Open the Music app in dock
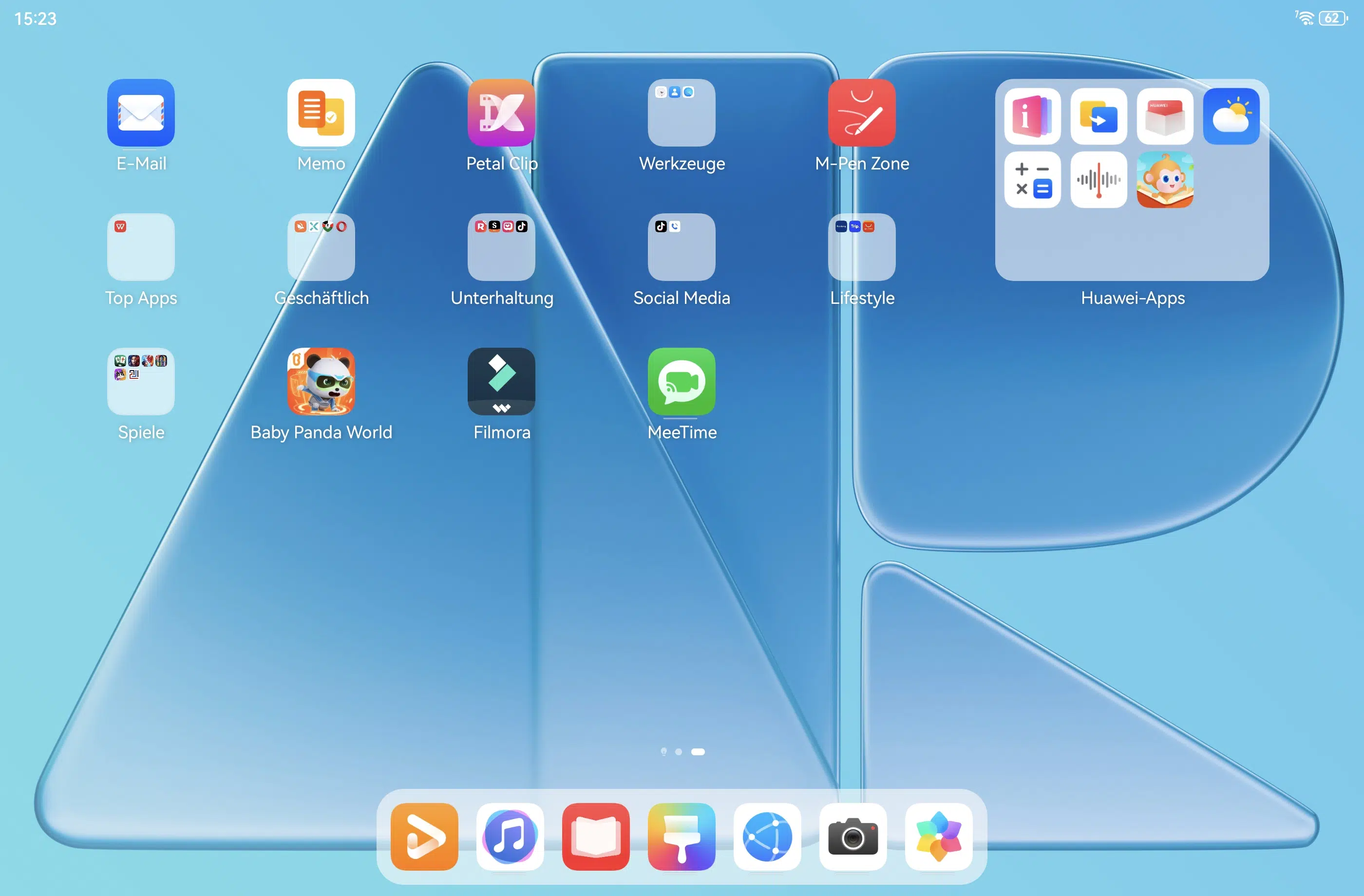 pyautogui.click(x=510, y=837)
